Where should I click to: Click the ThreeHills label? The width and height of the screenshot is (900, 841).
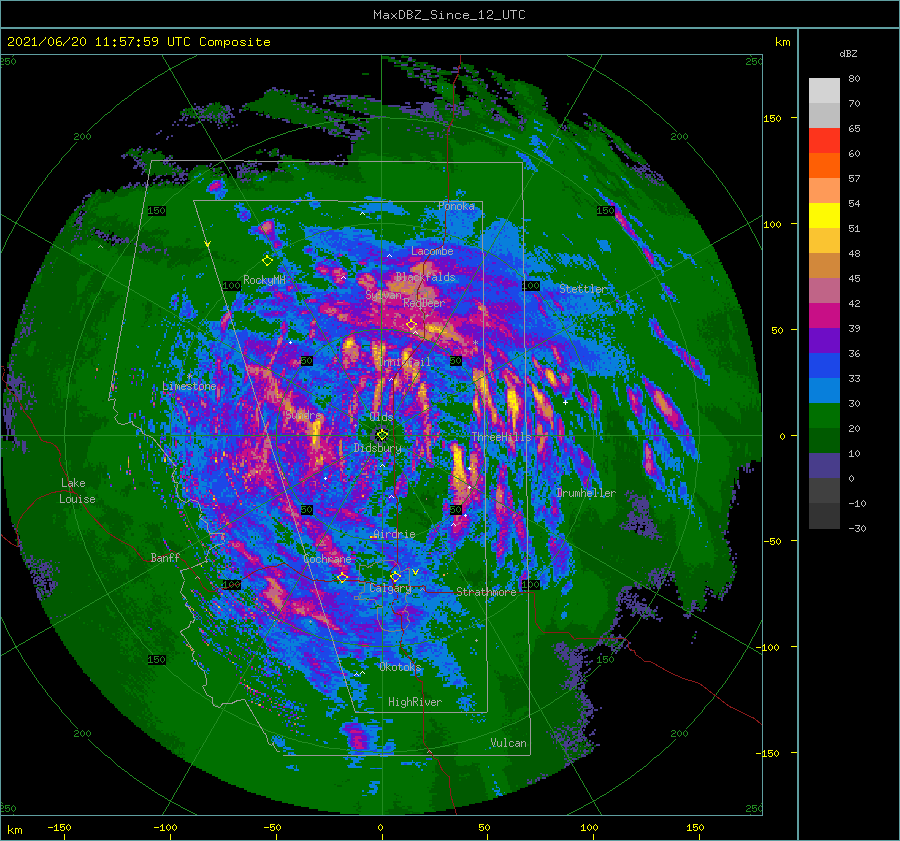502,437
